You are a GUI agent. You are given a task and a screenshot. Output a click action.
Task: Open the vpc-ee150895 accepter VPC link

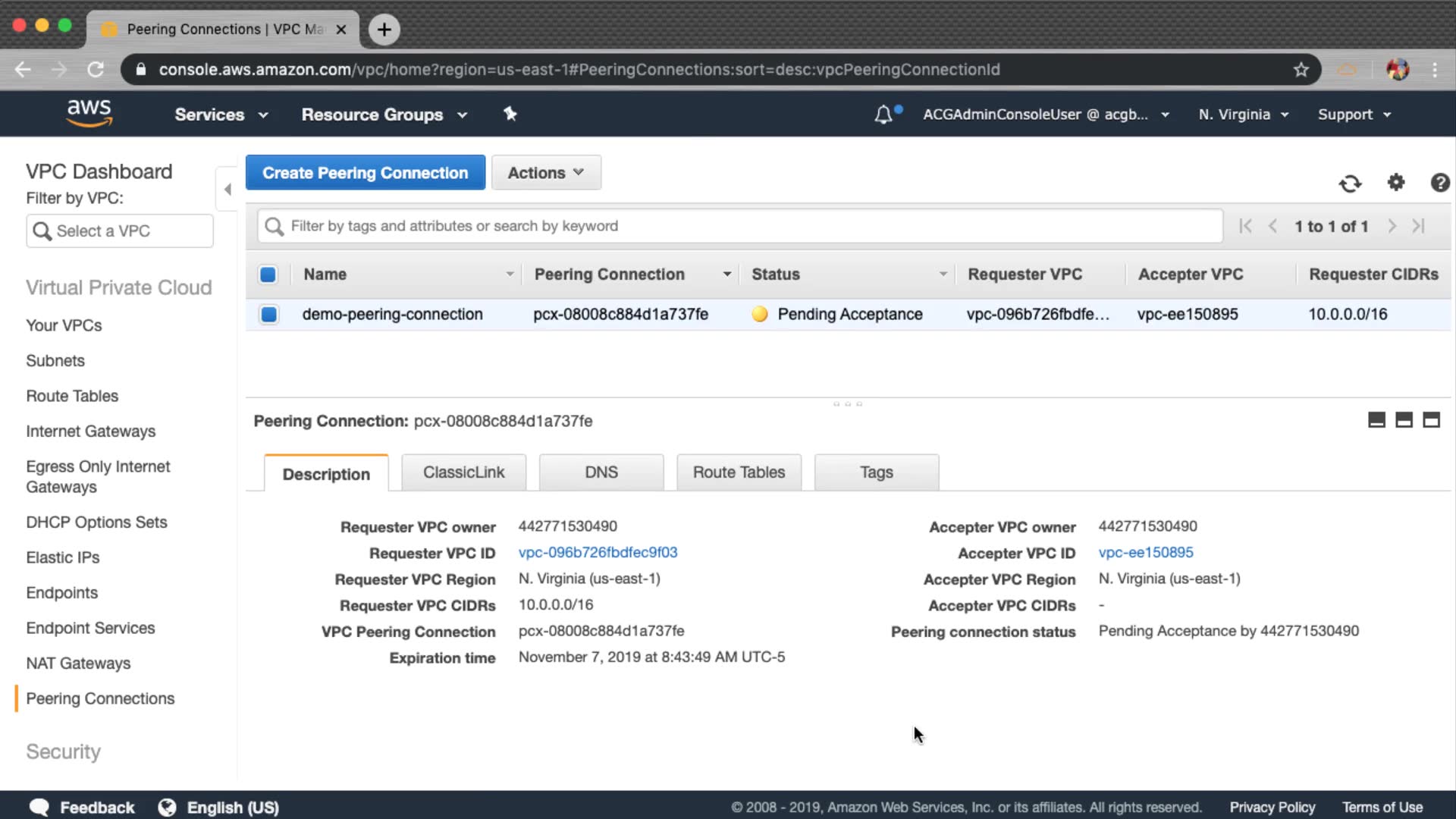(x=1145, y=553)
